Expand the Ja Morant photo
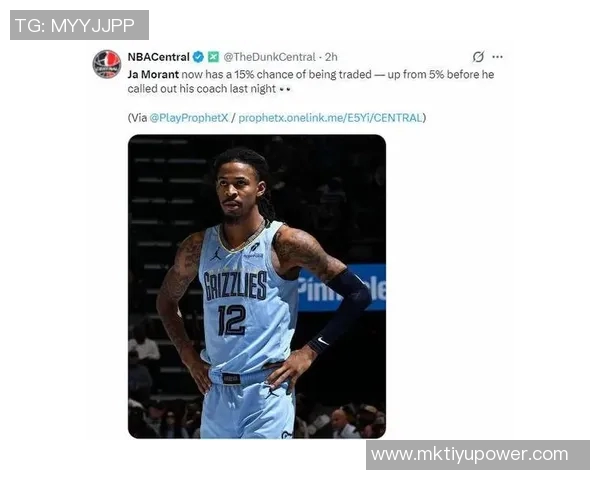 coord(257,286)
